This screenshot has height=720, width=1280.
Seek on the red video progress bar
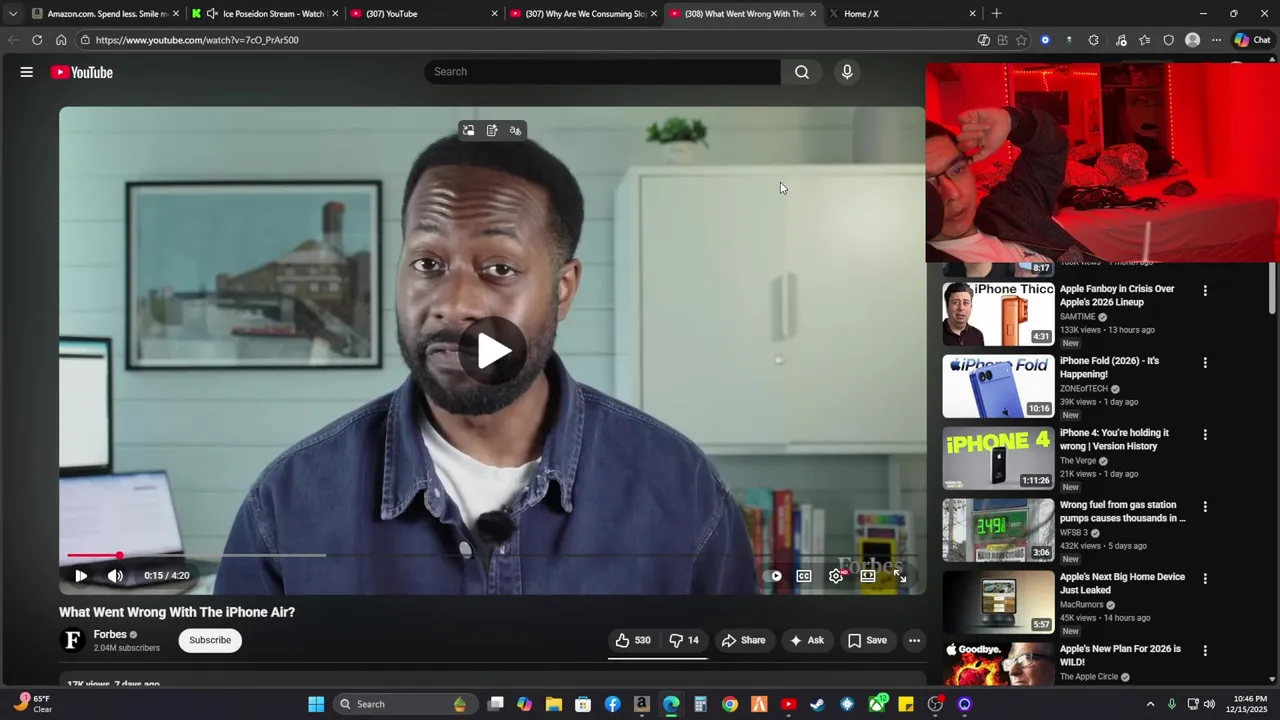(x=492, y=555)
